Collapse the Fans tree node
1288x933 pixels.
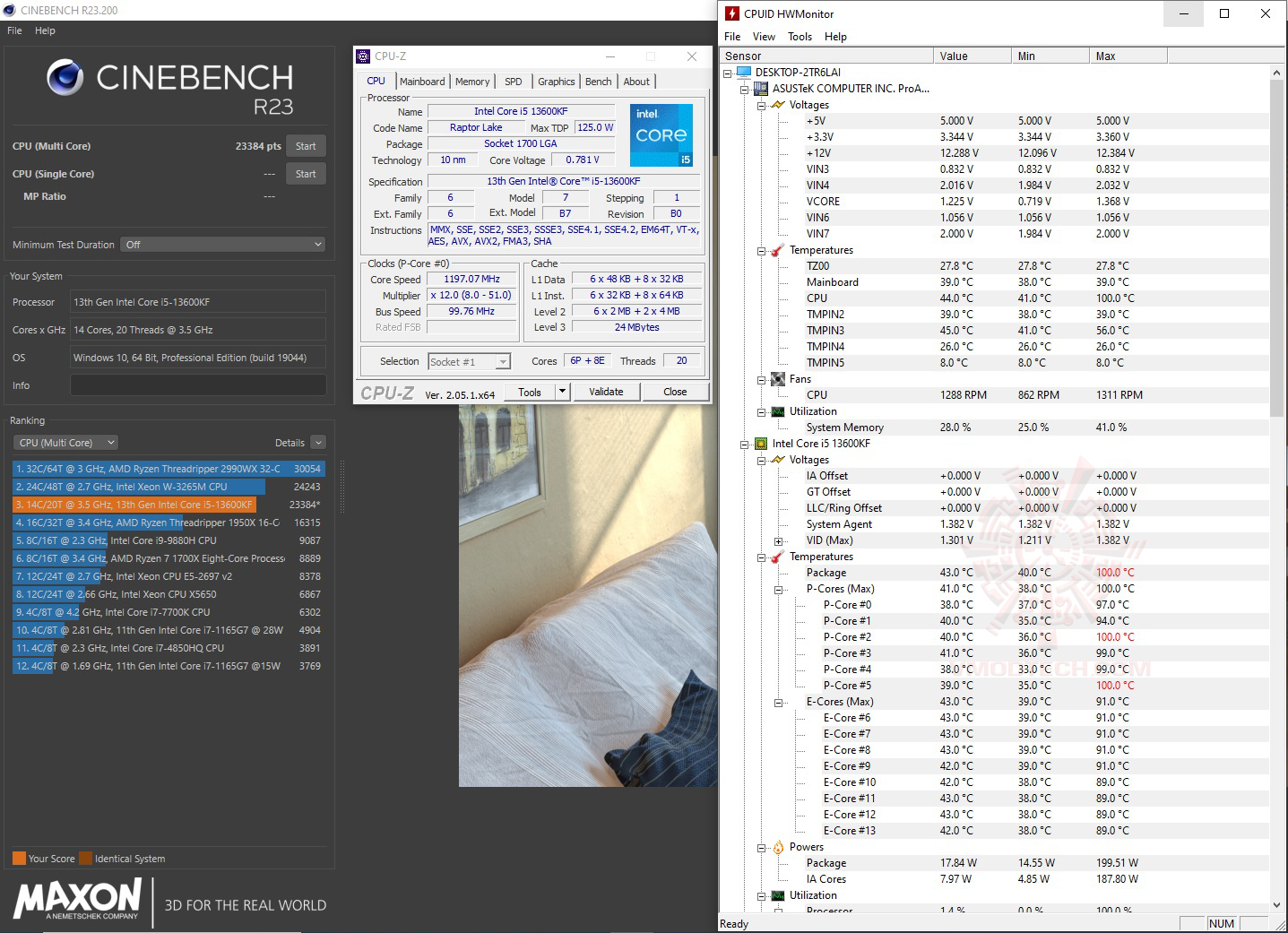(762, 379)
